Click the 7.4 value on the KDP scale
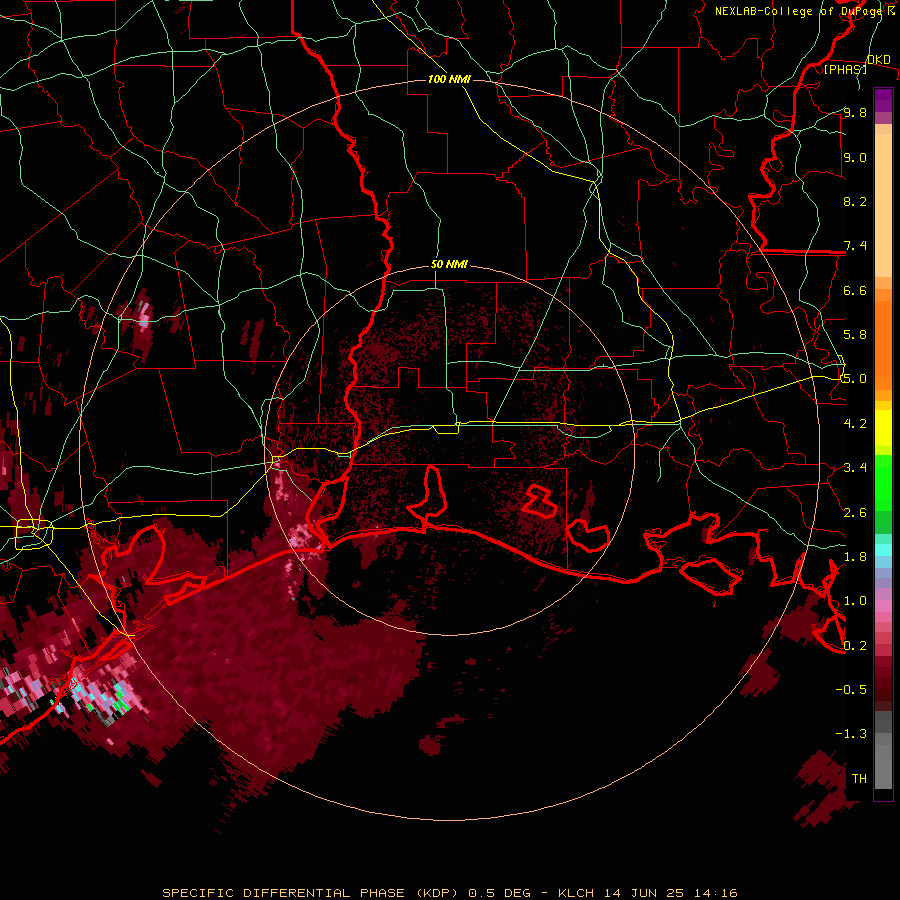Image resolution: width=900 pixels, height=900 pixels. 855,246
